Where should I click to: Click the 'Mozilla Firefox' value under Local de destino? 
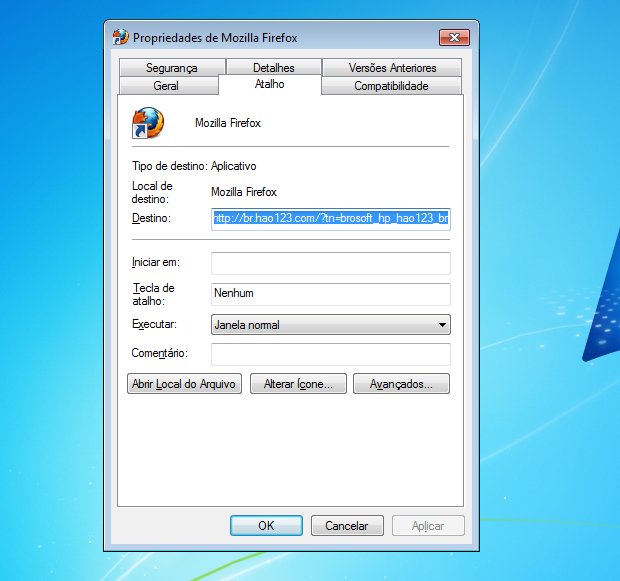244,192
